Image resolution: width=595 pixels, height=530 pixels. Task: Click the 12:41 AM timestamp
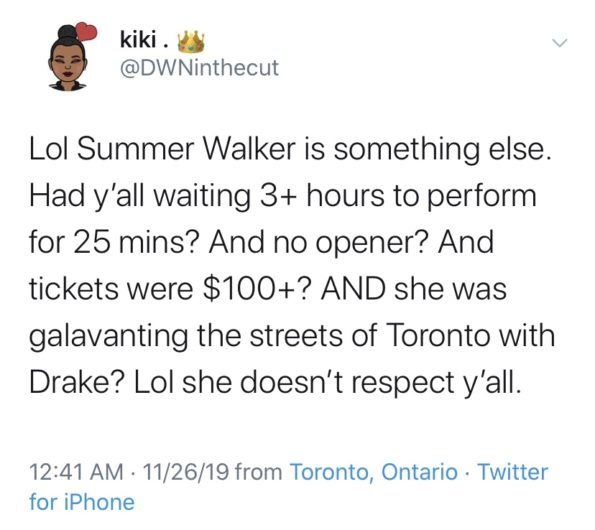(76, 472)
